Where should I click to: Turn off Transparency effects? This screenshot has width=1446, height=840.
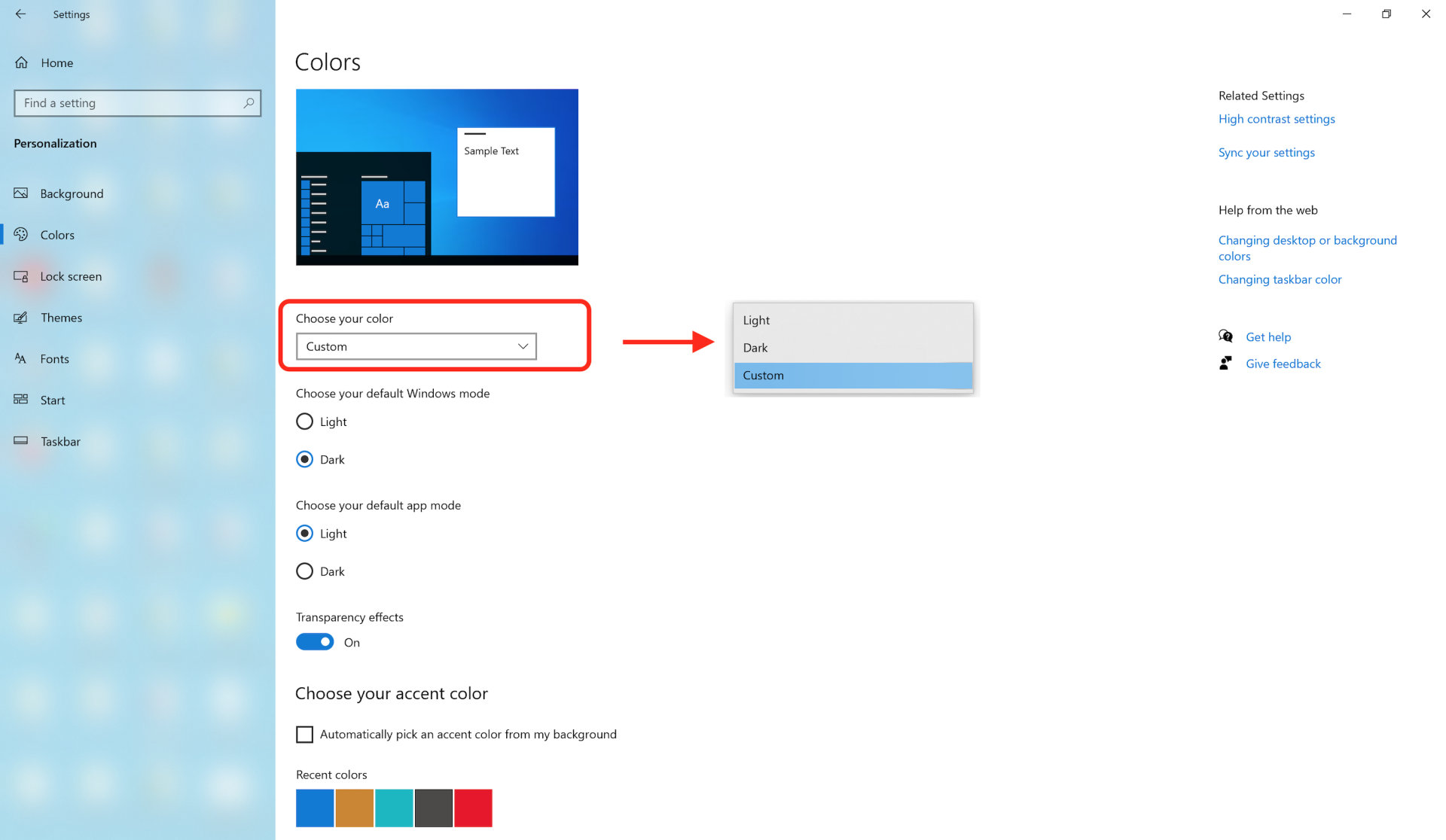click(314, 641)
